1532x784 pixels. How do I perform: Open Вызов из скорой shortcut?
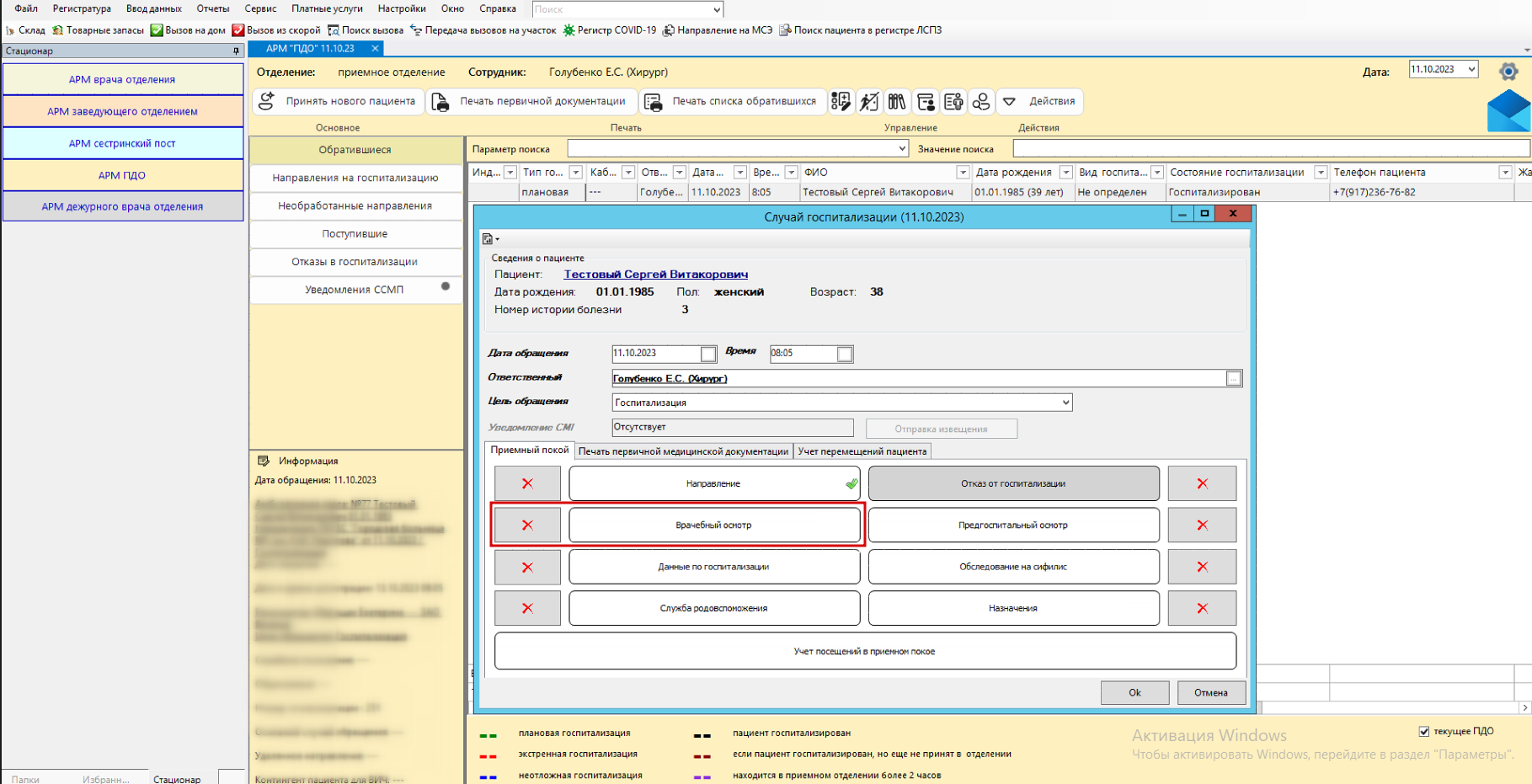tap(276, 30)
